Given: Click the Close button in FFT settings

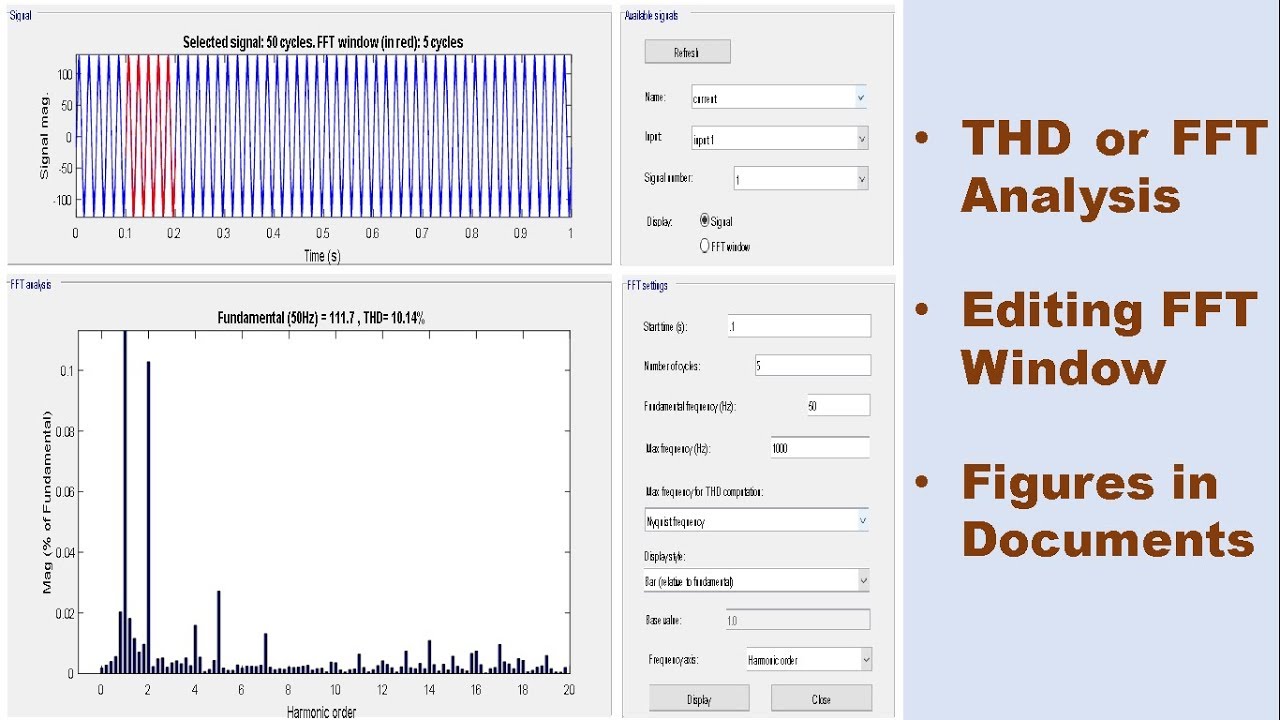Looking at the screenshot, I should coord(821,699).
